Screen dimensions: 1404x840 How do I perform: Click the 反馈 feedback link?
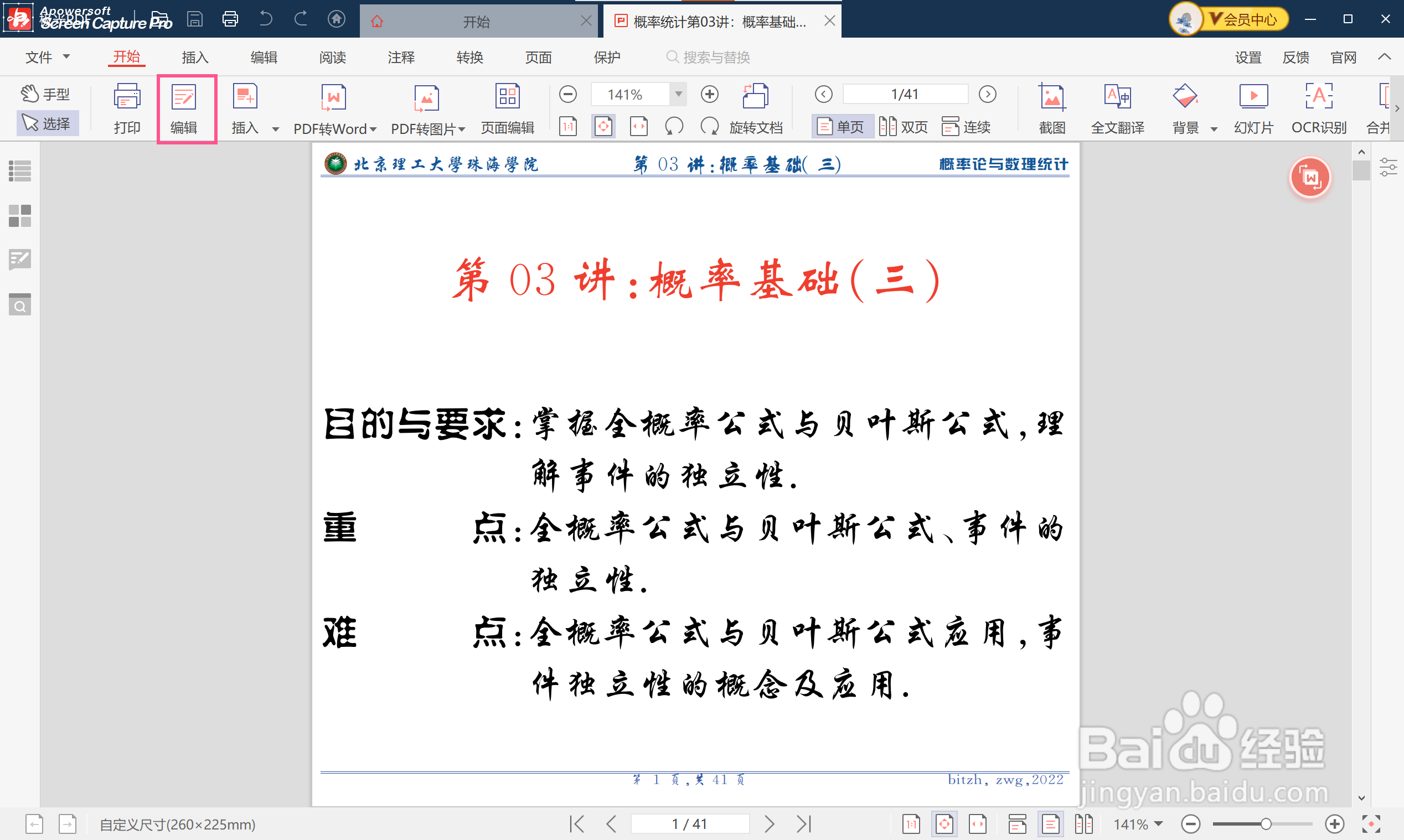(1295, 57)
